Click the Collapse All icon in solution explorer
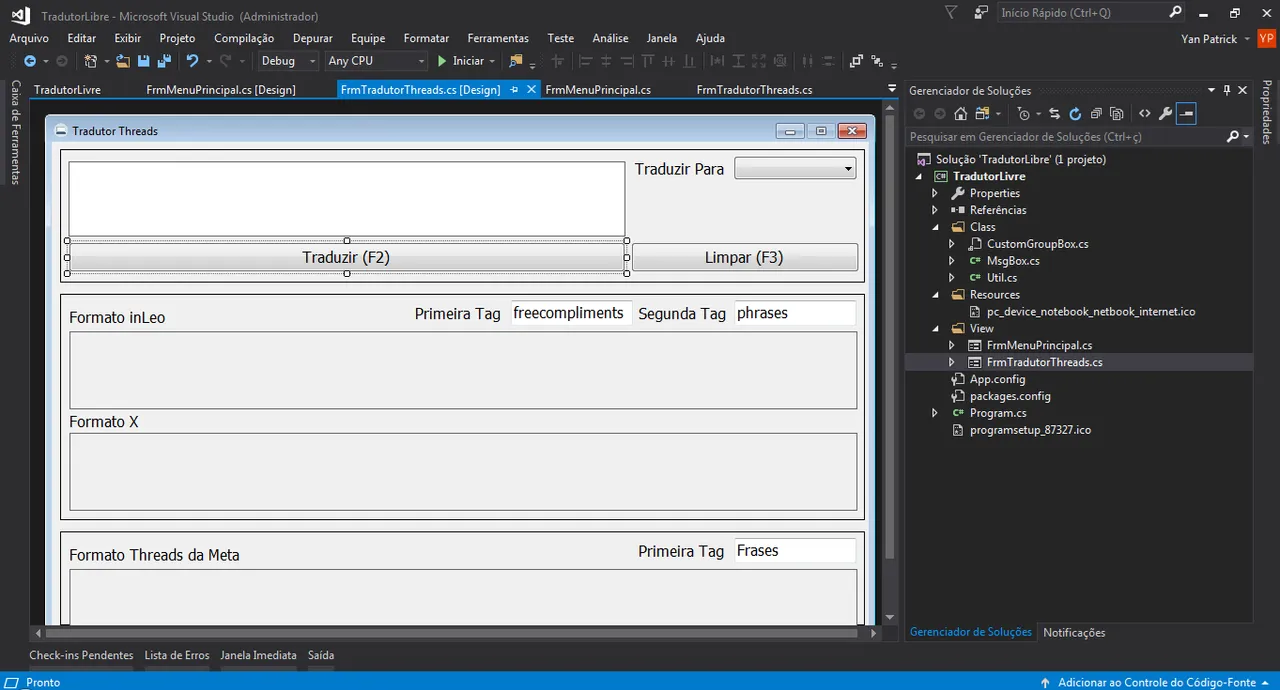The height and width of the screenshot is (690, 1280). 1096,113
